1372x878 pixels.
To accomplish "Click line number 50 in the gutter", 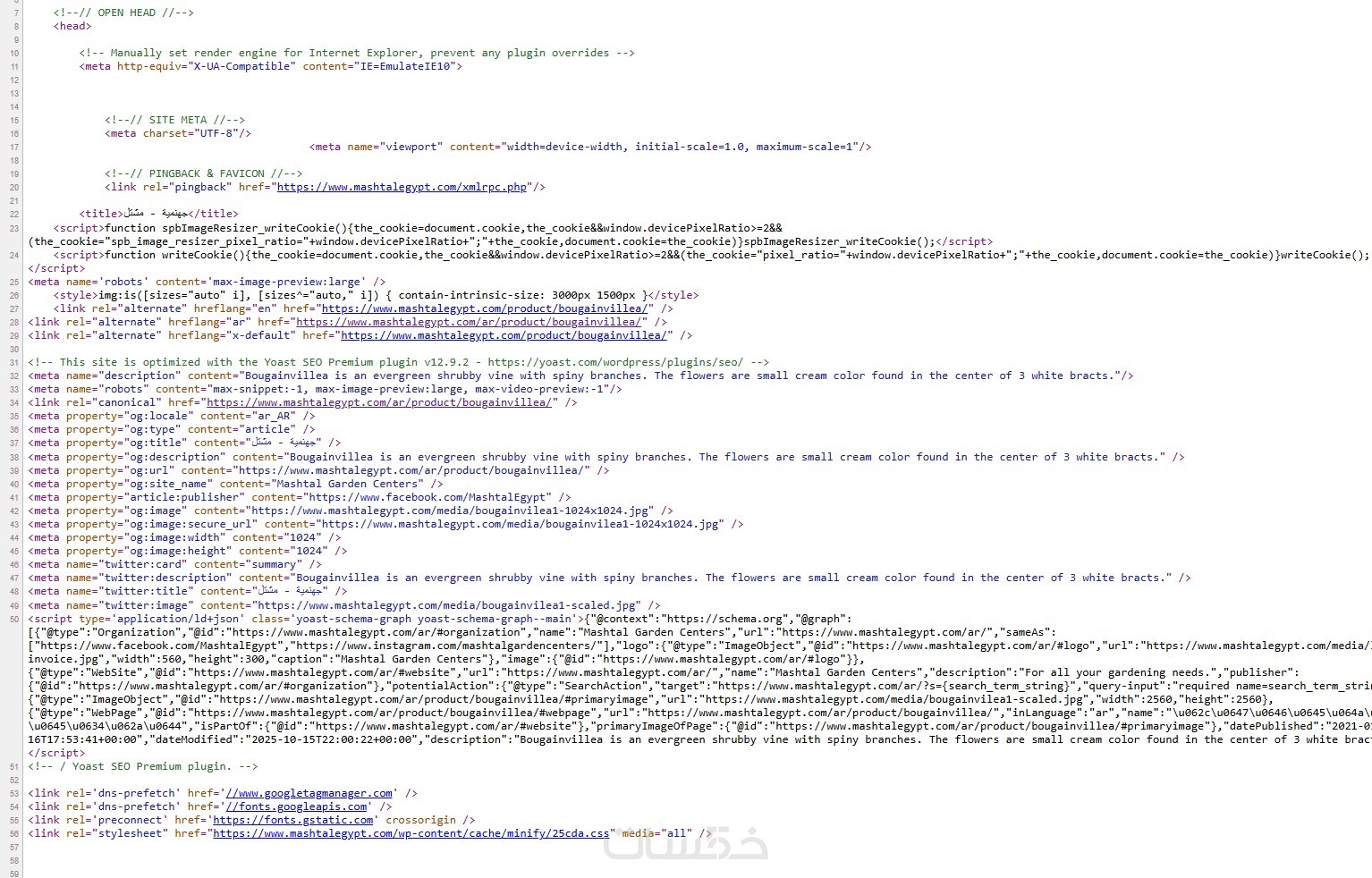I will (x=14, y=619).
